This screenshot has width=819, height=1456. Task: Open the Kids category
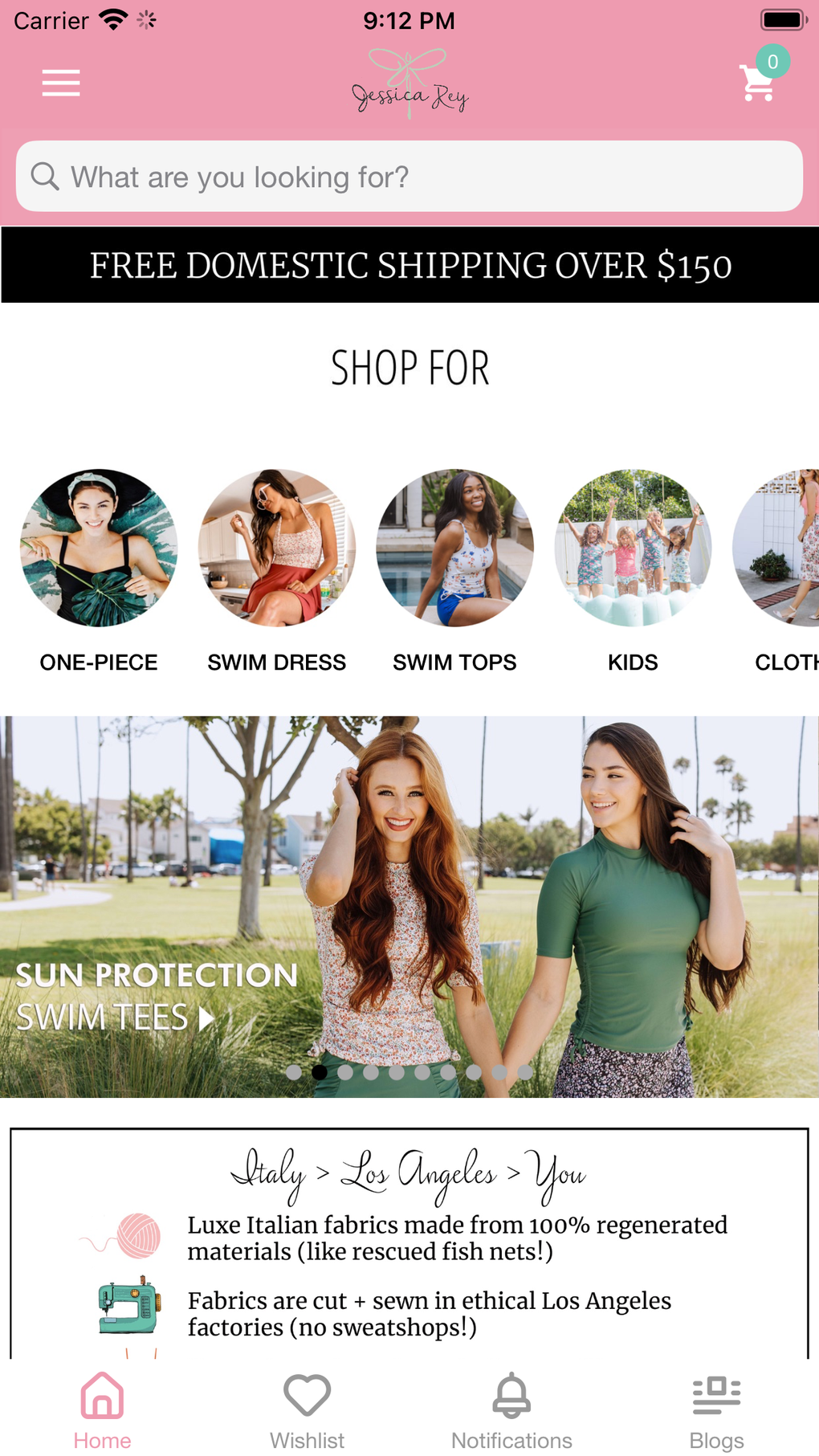coord(633,548)
